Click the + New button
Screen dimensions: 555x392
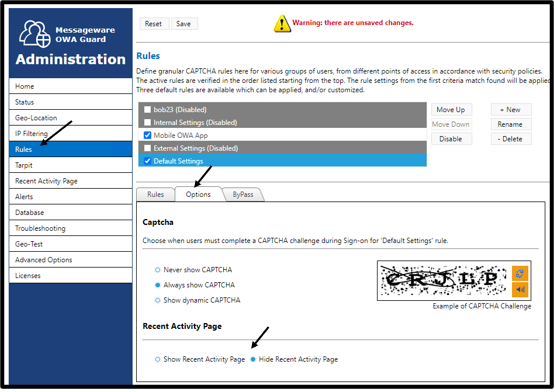click(510, 110)
